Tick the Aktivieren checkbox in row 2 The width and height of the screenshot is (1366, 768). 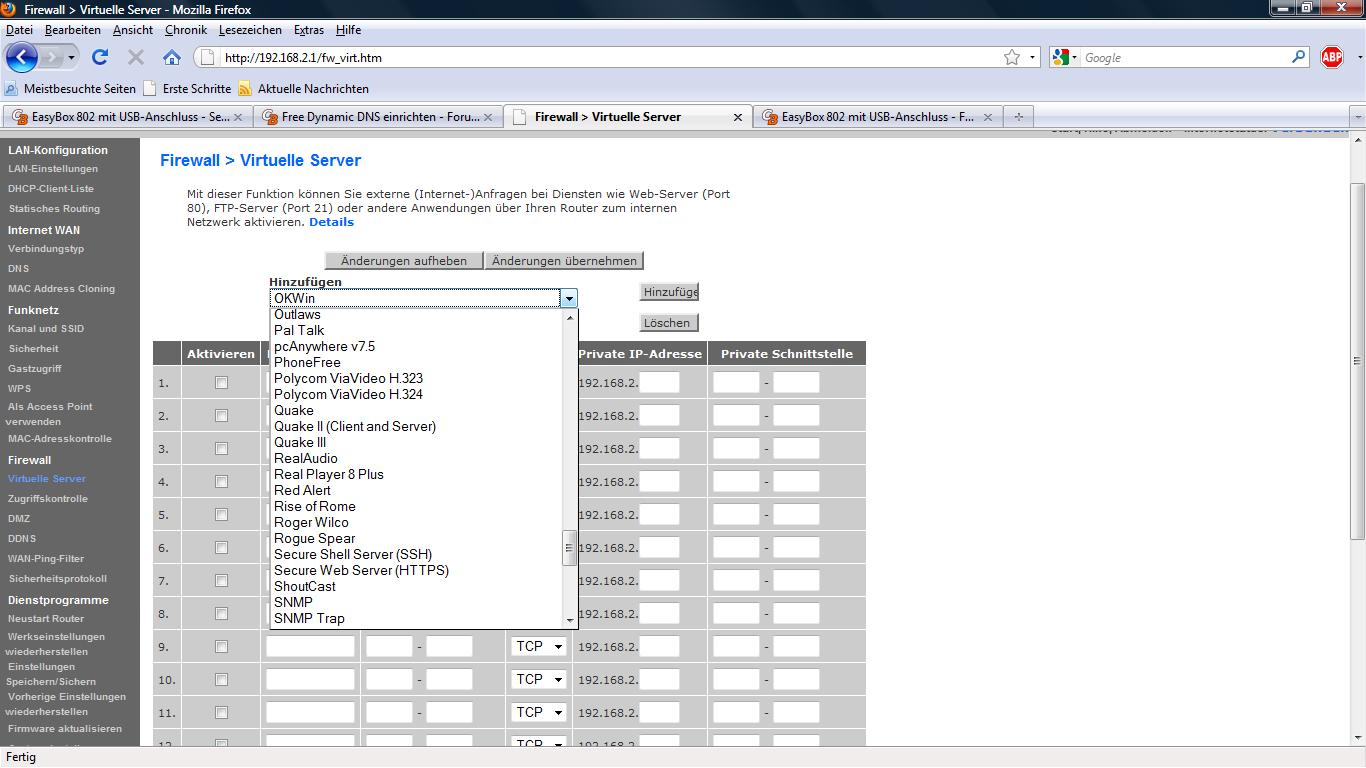pos(221,416)
